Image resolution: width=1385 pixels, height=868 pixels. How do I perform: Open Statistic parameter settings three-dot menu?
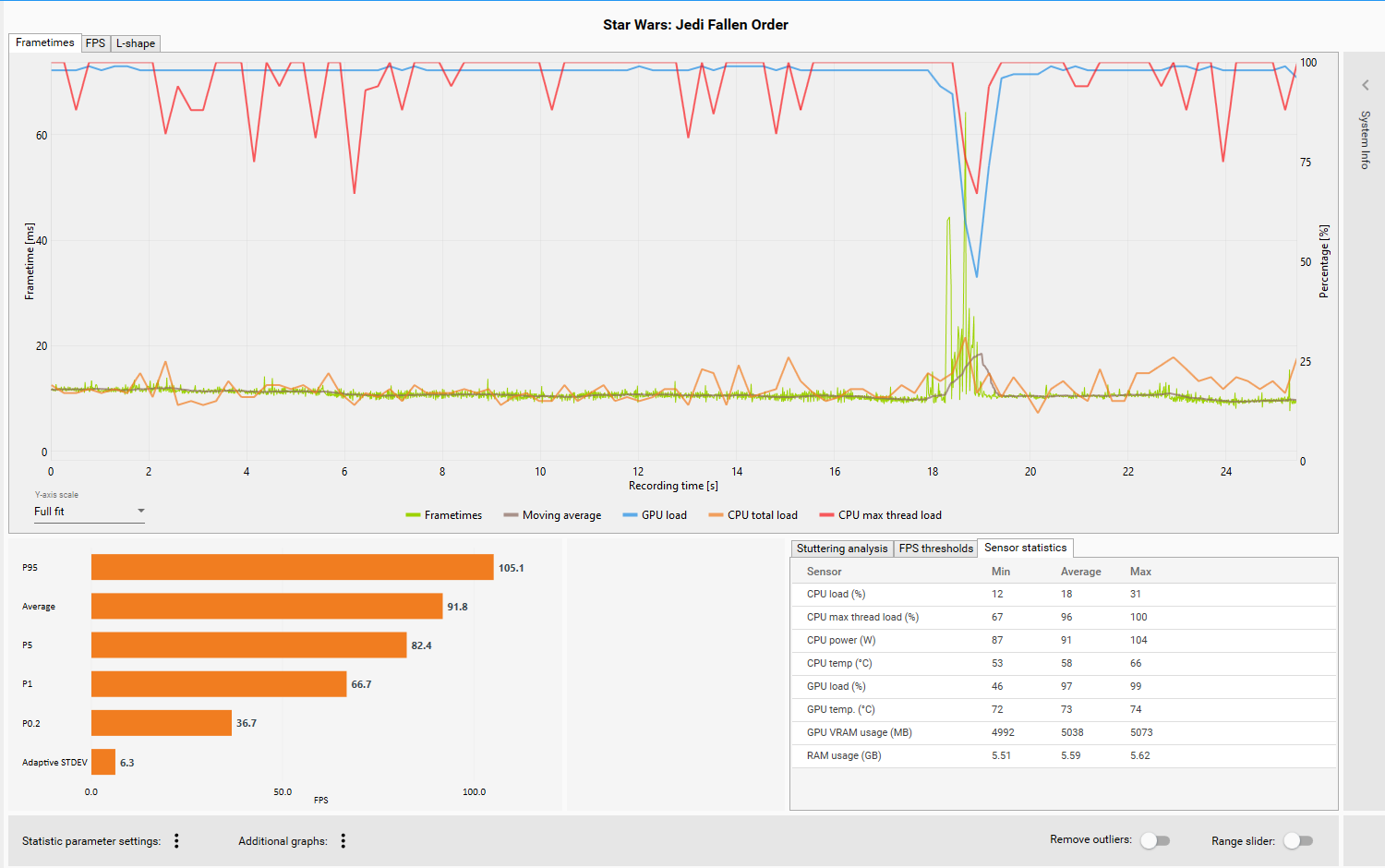[x=176, y=841]
